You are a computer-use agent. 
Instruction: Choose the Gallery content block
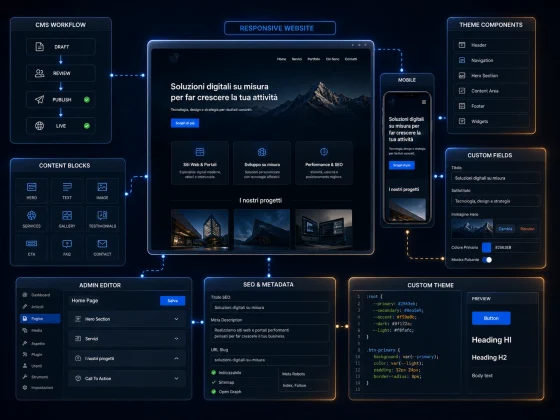click(67, 219)
